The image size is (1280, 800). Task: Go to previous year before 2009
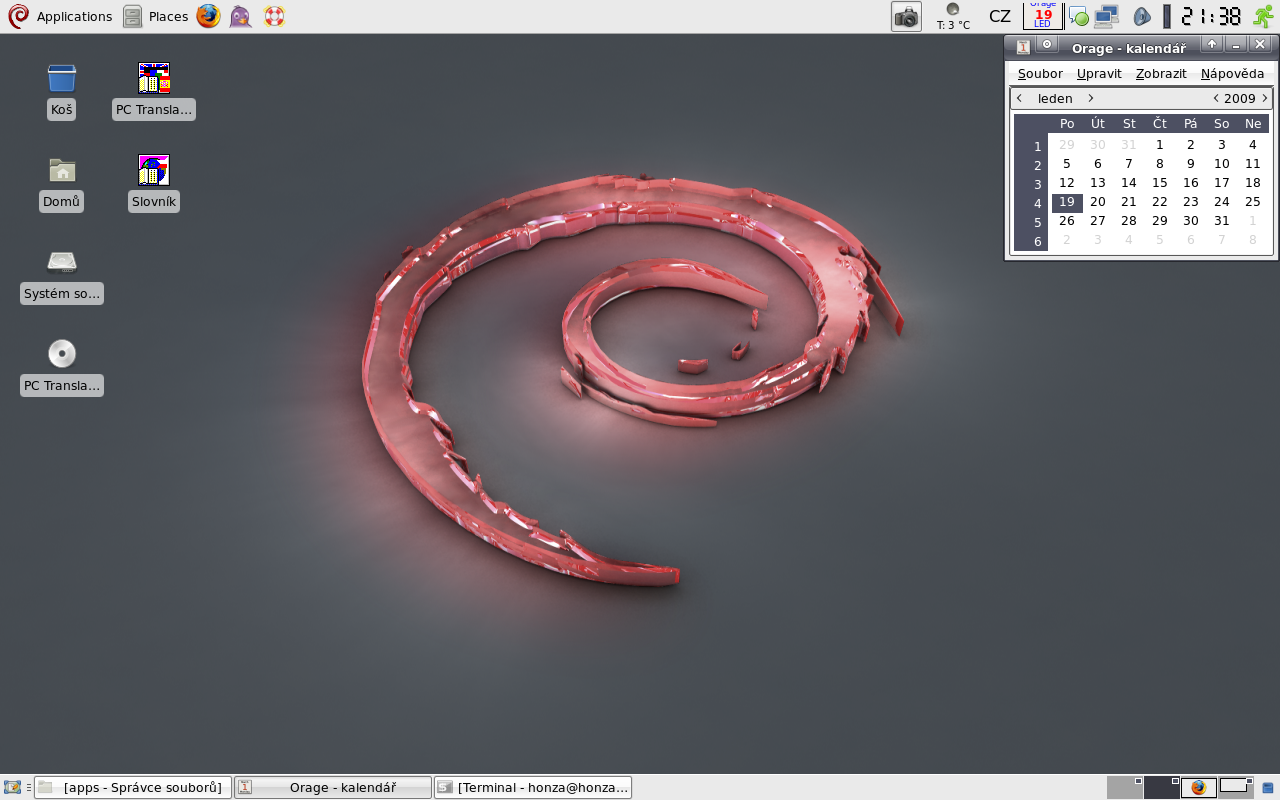(x=1215, y=98)
